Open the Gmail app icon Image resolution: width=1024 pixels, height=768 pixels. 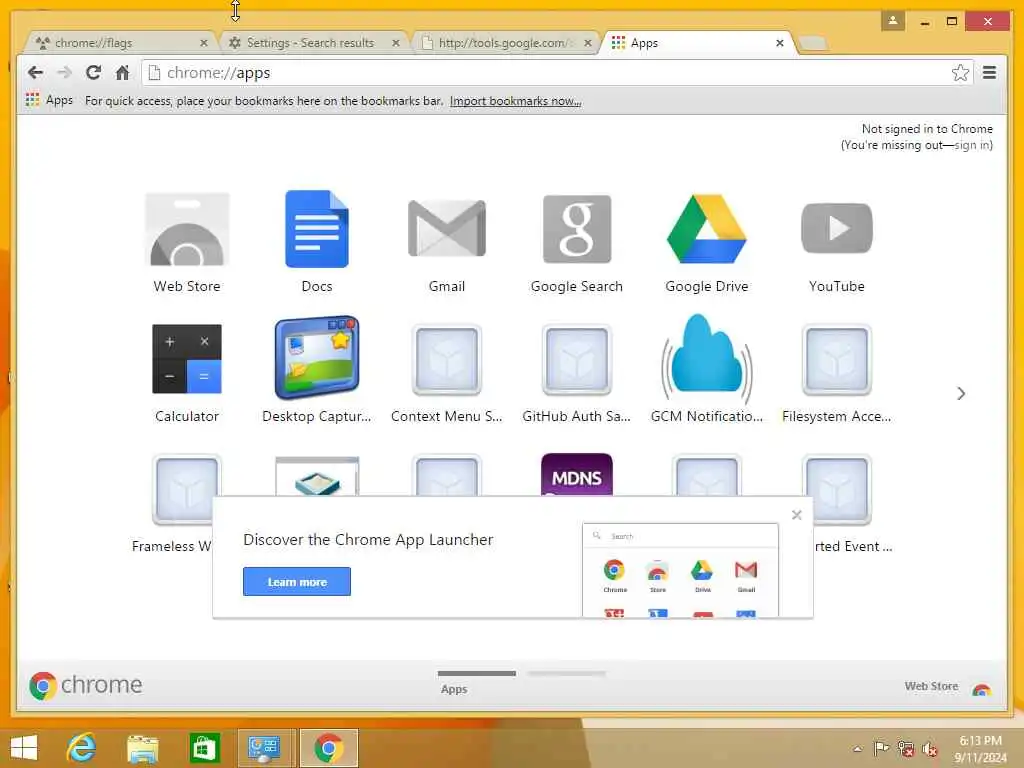447,229
